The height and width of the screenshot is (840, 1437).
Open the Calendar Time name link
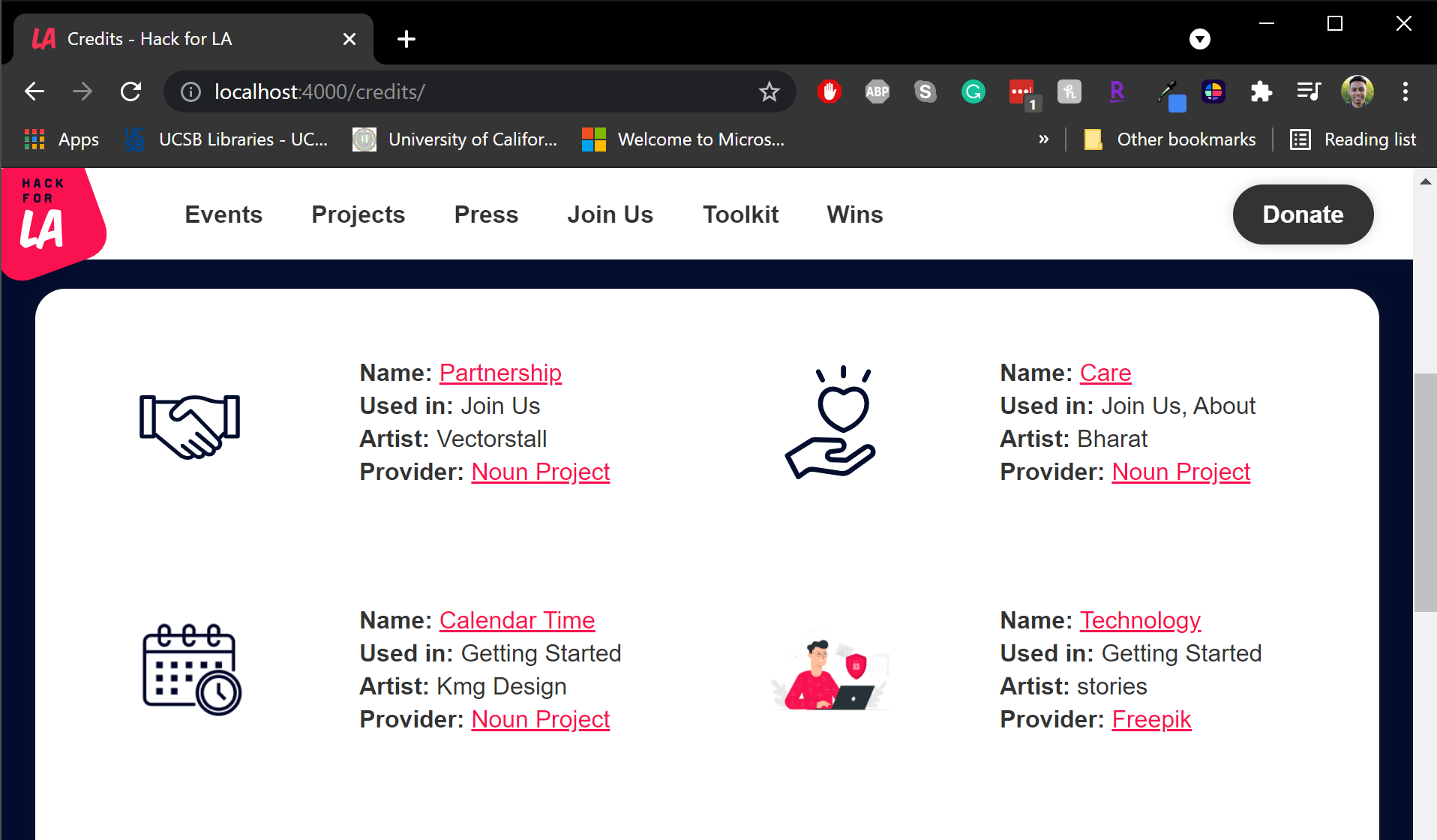point(517,620)
